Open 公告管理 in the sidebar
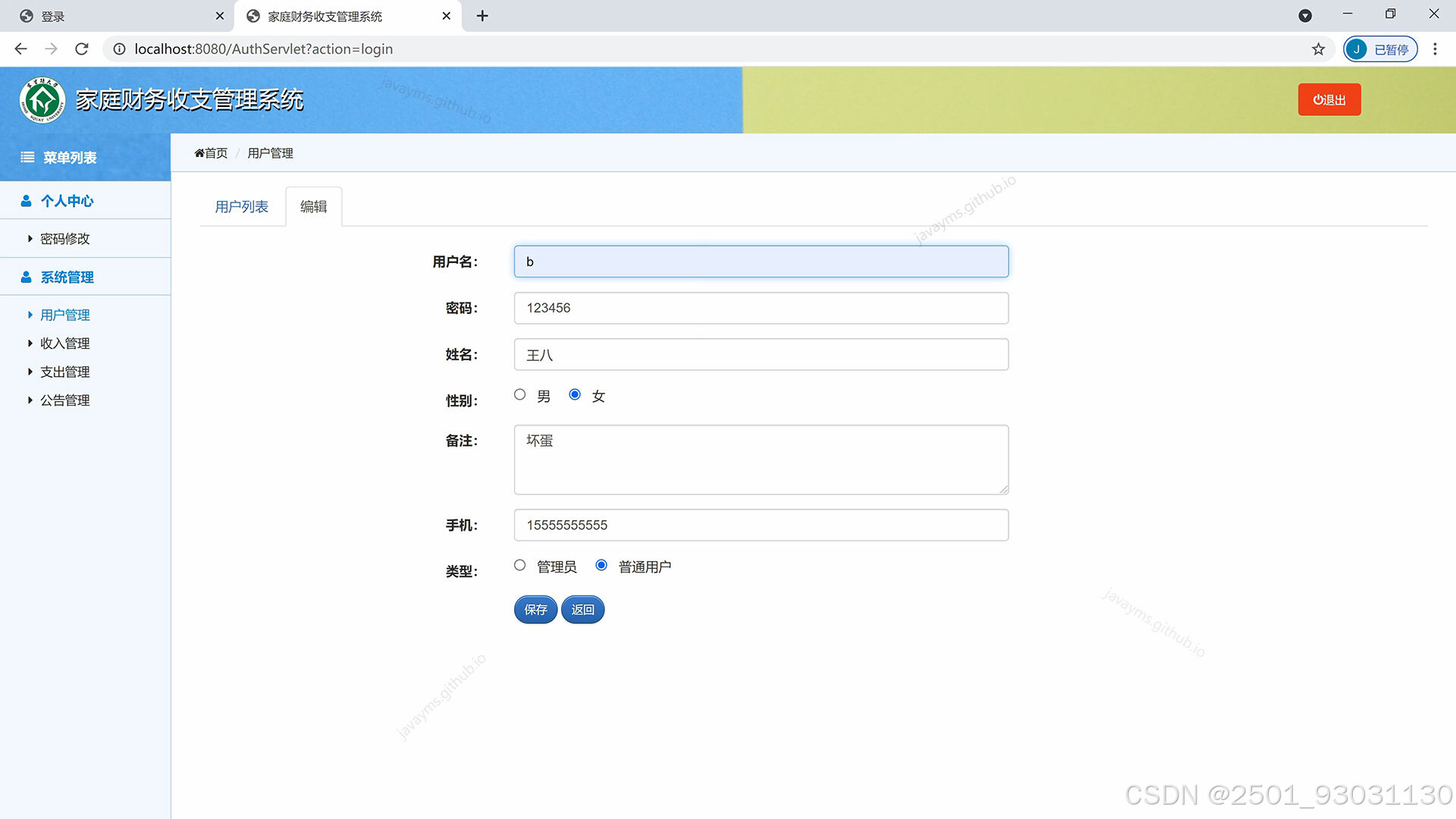1456x819 pixels. [x=64, y=400]
